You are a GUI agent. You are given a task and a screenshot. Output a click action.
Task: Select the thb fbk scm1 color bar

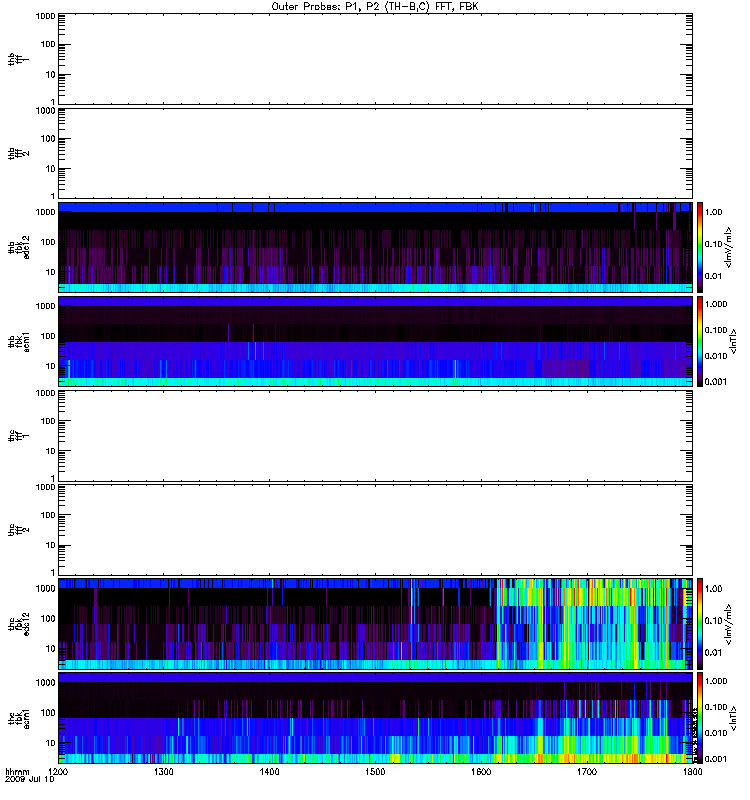(x=700, y=341)
